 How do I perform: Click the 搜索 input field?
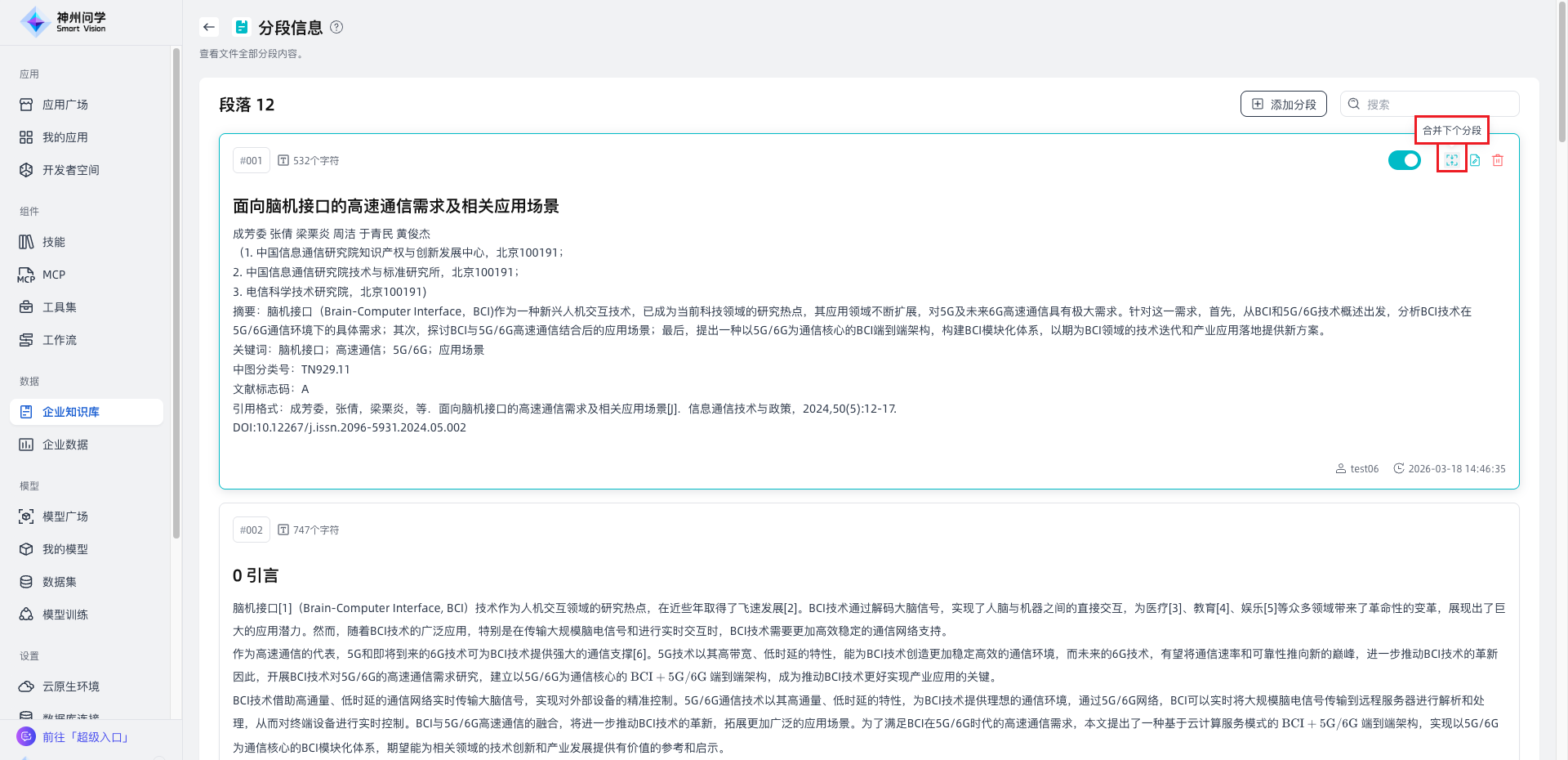1437,105
